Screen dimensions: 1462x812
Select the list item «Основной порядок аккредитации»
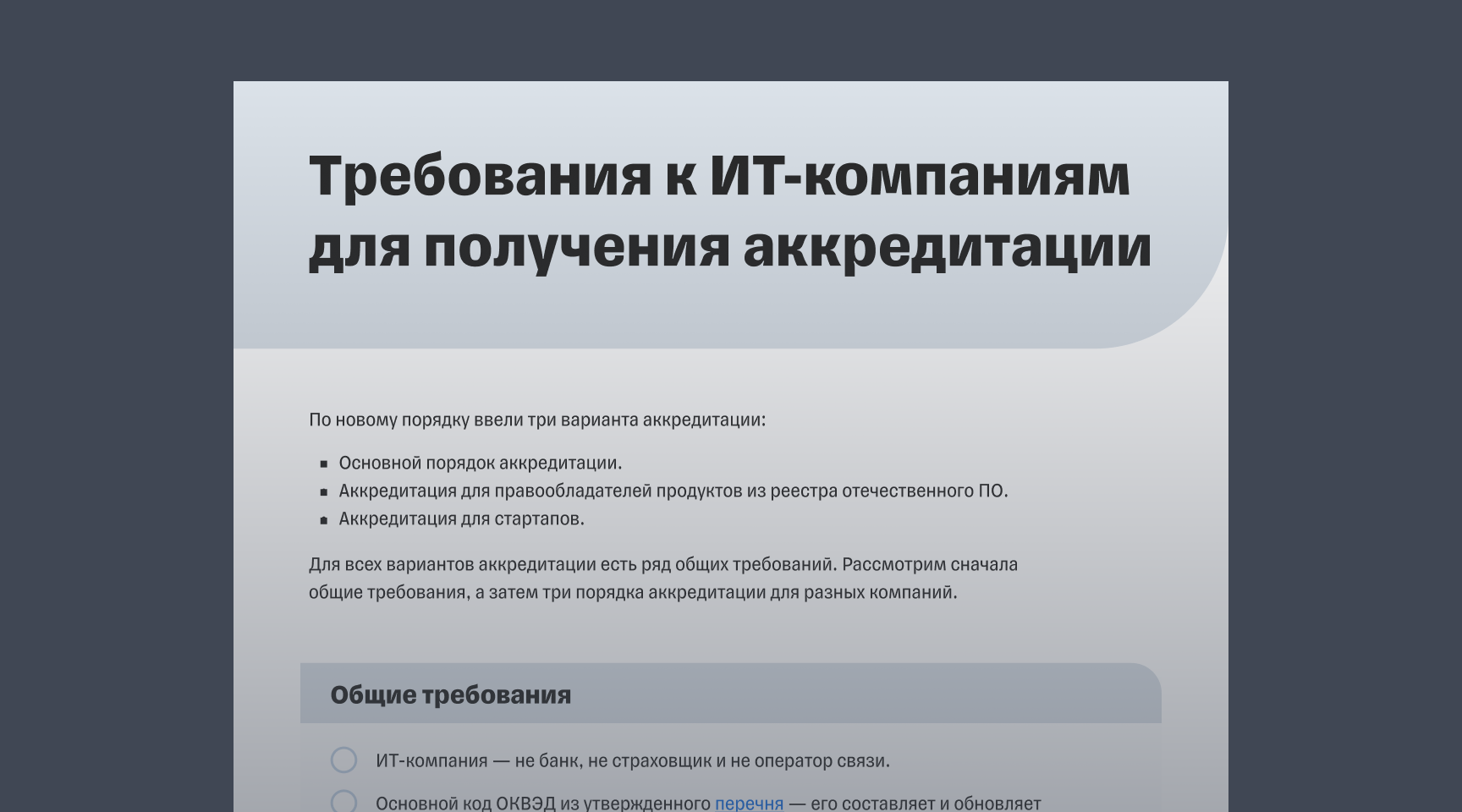tap(479, 464)
